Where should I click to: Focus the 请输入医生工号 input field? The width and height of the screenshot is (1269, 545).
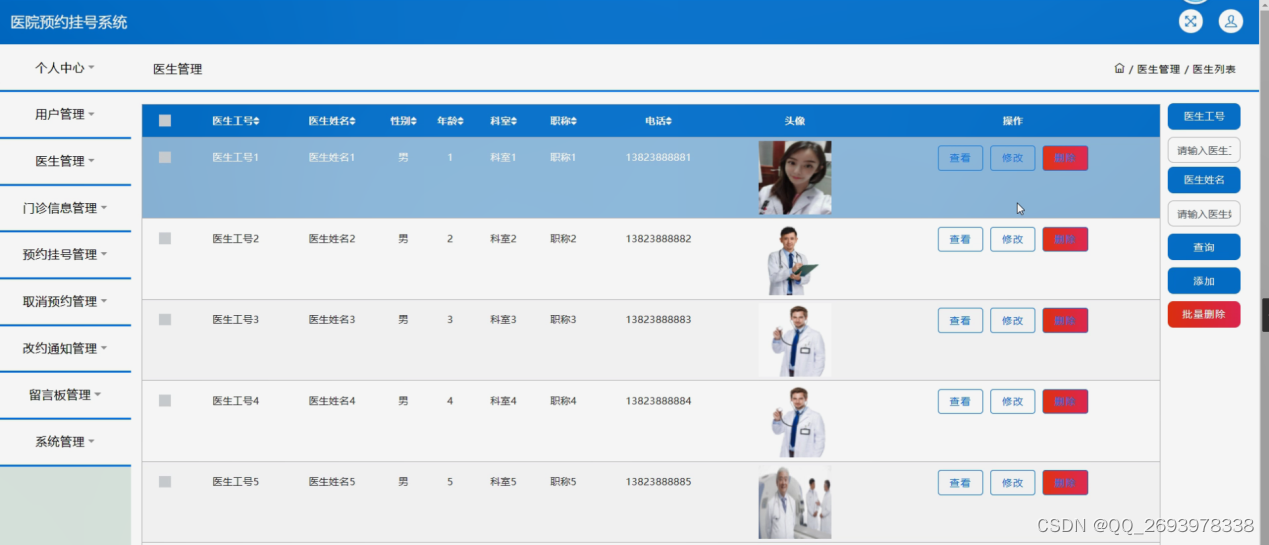[1204, 150]
